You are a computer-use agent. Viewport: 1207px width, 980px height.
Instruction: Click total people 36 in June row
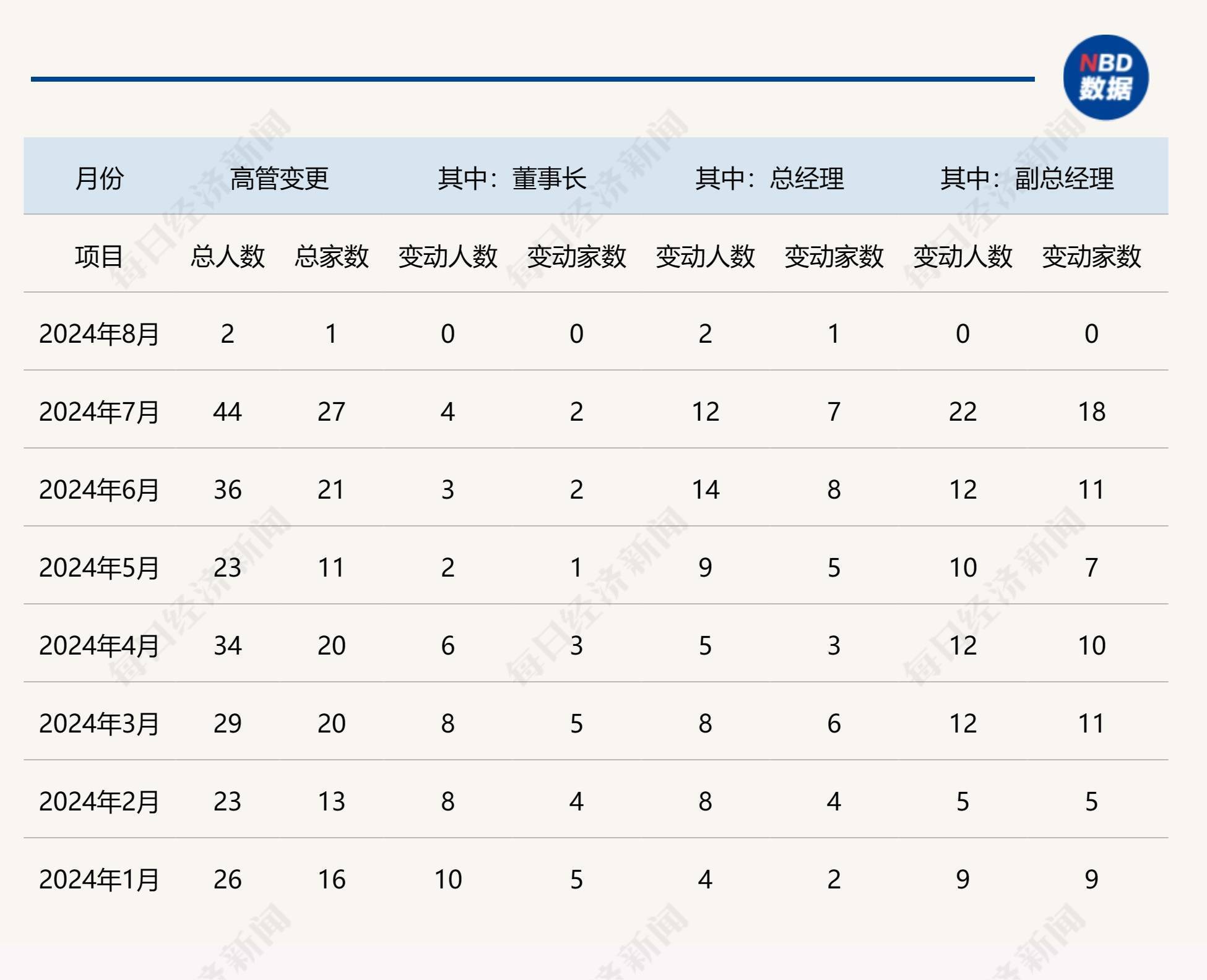pyautogui.click(x=227, y=490)
